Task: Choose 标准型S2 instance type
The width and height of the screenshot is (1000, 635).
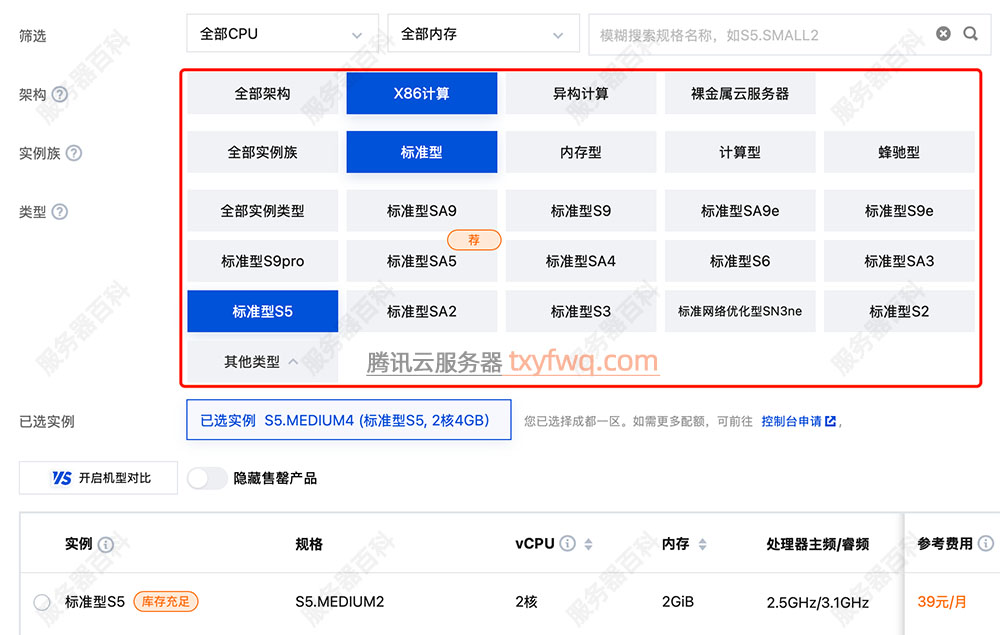Action: (899, 312)
